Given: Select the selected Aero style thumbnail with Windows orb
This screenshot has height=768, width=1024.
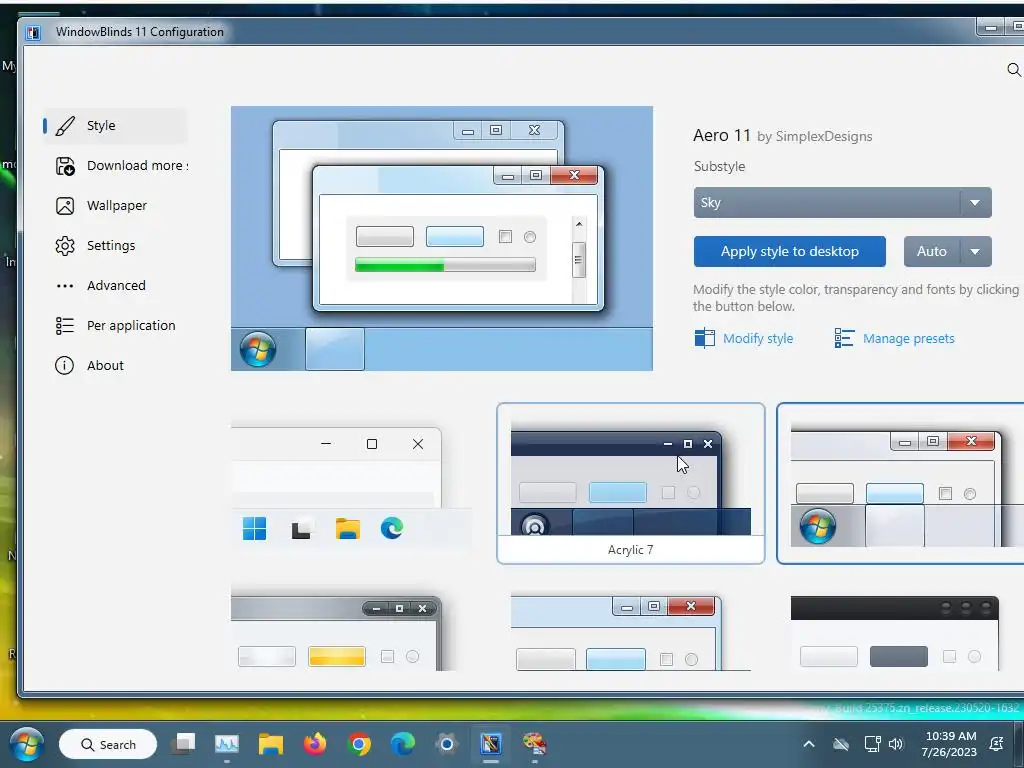Looking at the screenshot, I should click(x=900, y=483).
